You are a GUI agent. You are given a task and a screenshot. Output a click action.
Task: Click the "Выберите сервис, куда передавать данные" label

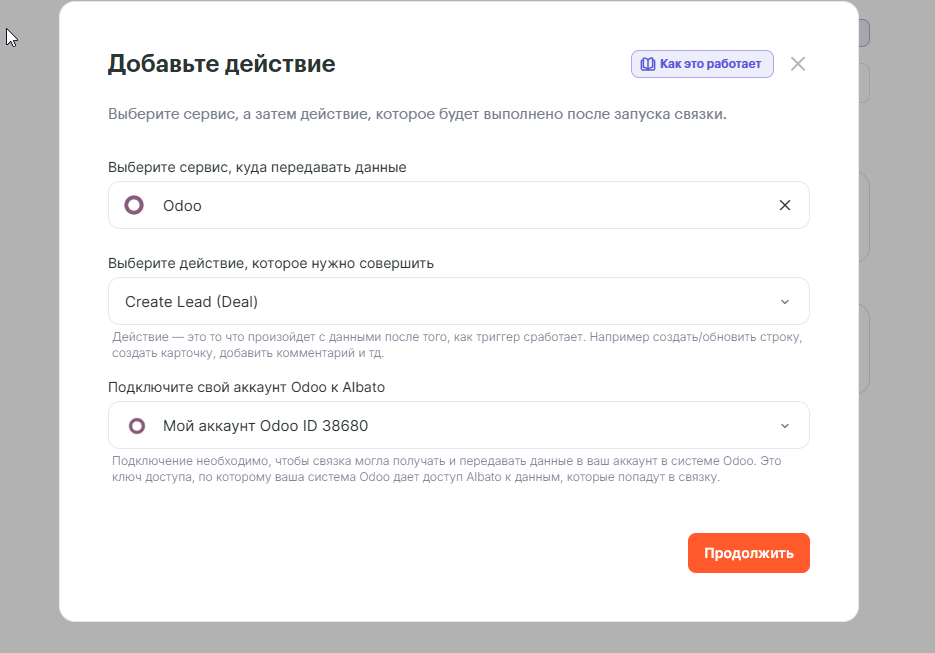click(257, 167)
